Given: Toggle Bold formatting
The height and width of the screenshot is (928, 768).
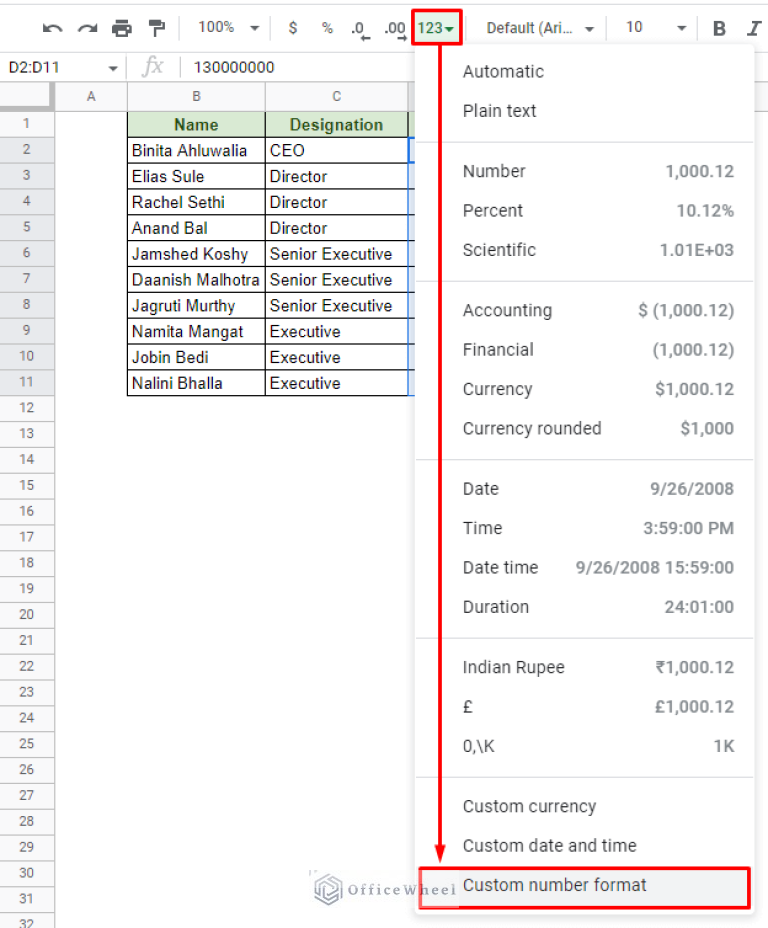Looking at the screenshot, I should coord(719,28).
